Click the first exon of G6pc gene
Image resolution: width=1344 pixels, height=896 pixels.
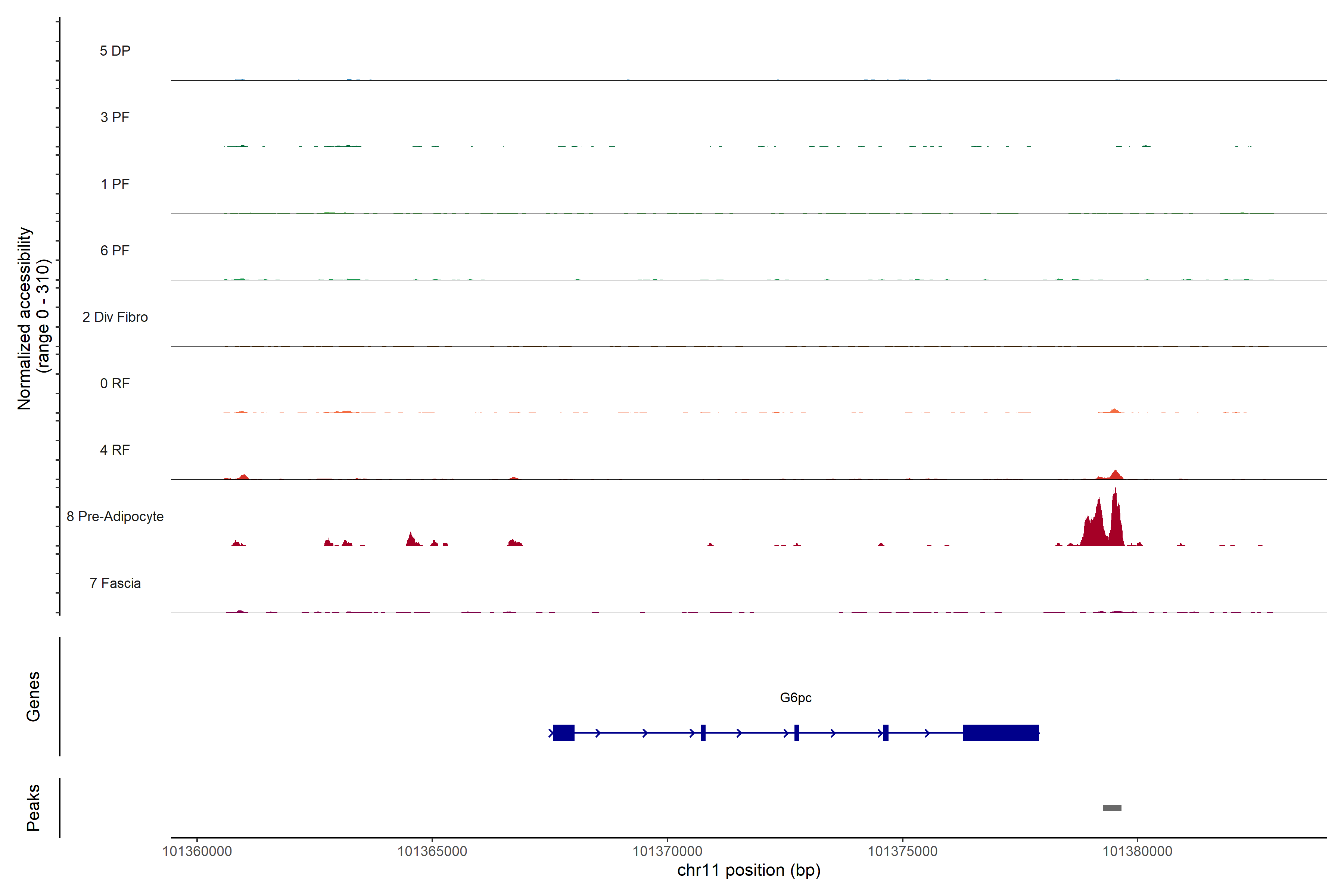coord(563,732)
